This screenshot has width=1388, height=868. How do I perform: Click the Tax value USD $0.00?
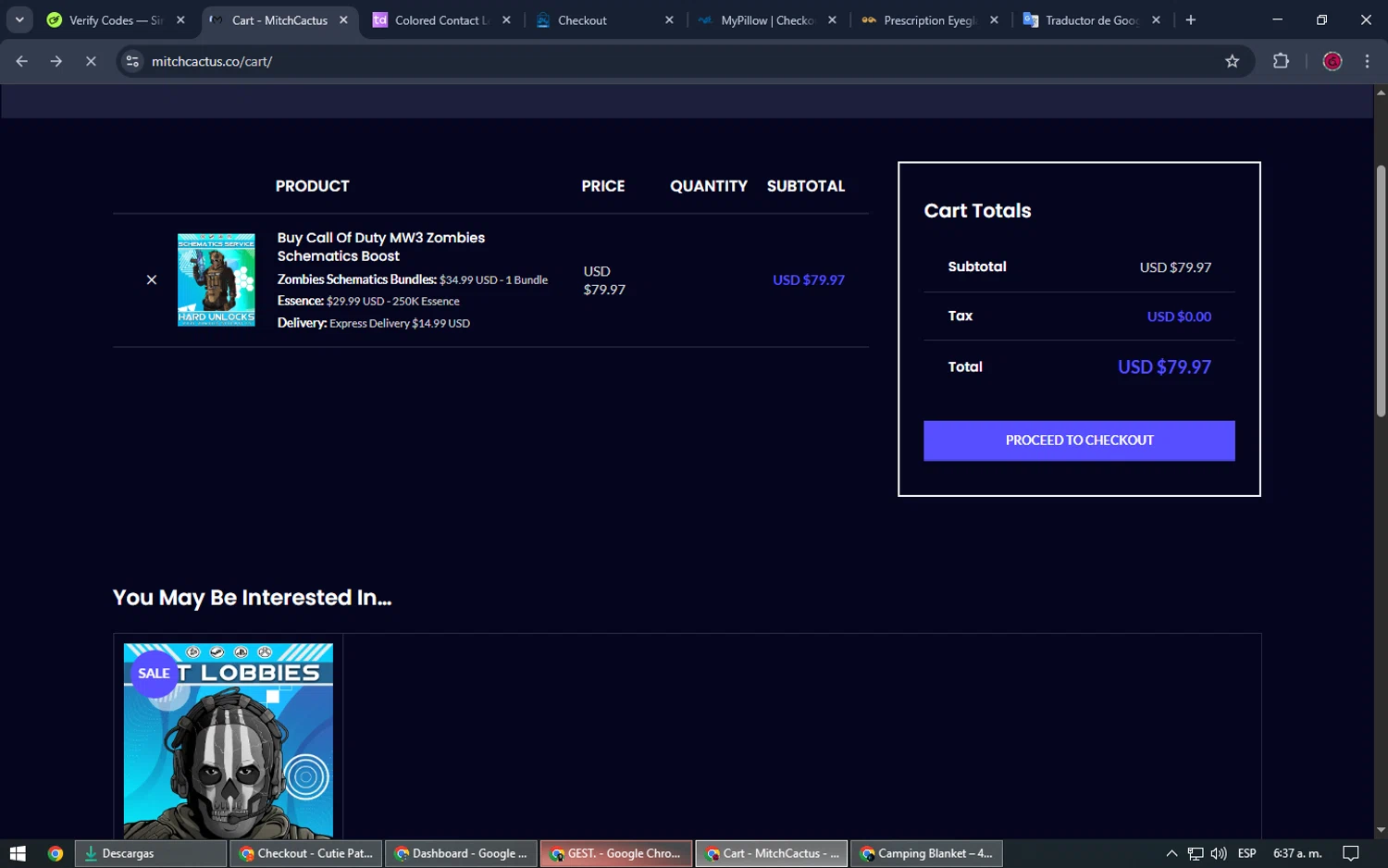(x=1179, y=316)
